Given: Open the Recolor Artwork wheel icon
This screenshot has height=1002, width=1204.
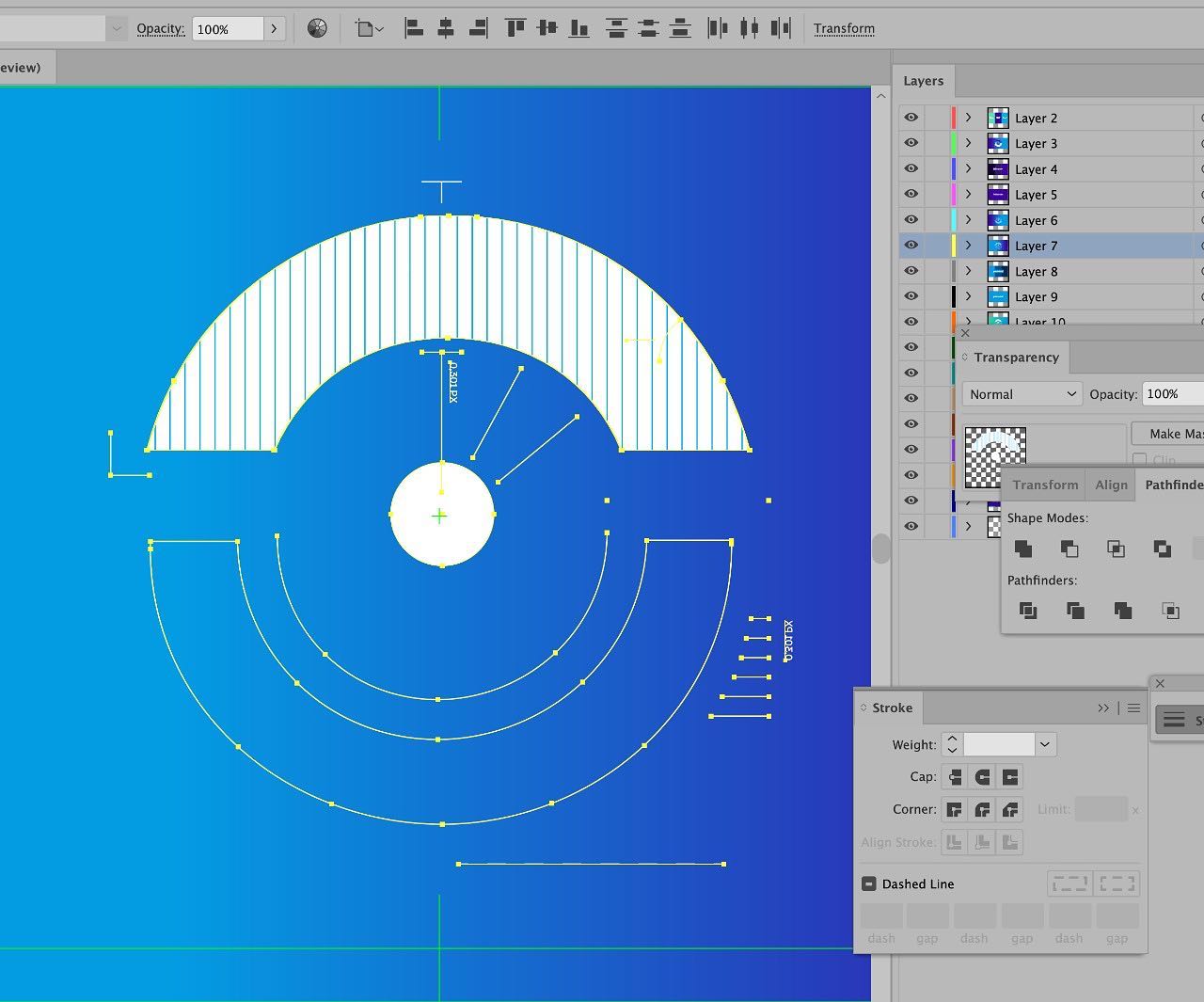Looking at the screenshot, I should coord(318,28).
